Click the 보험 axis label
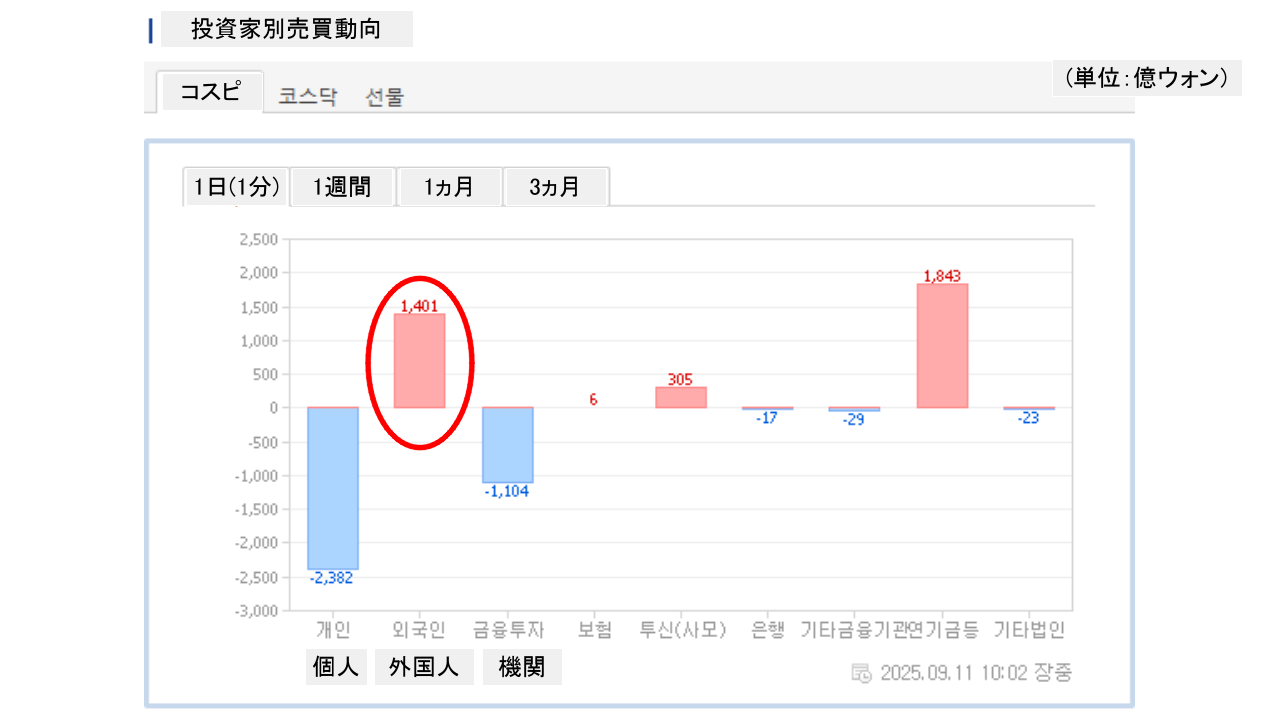This screenshot has width=1280, height=720. [594, 630]
